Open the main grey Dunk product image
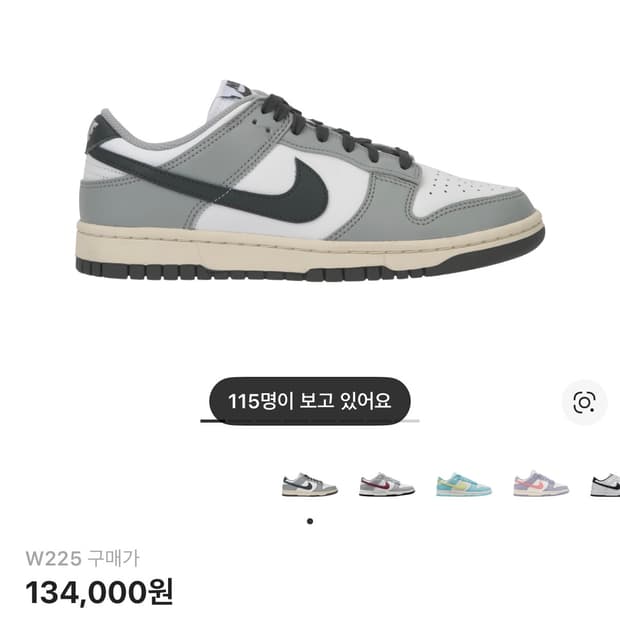 coord(310,181)
